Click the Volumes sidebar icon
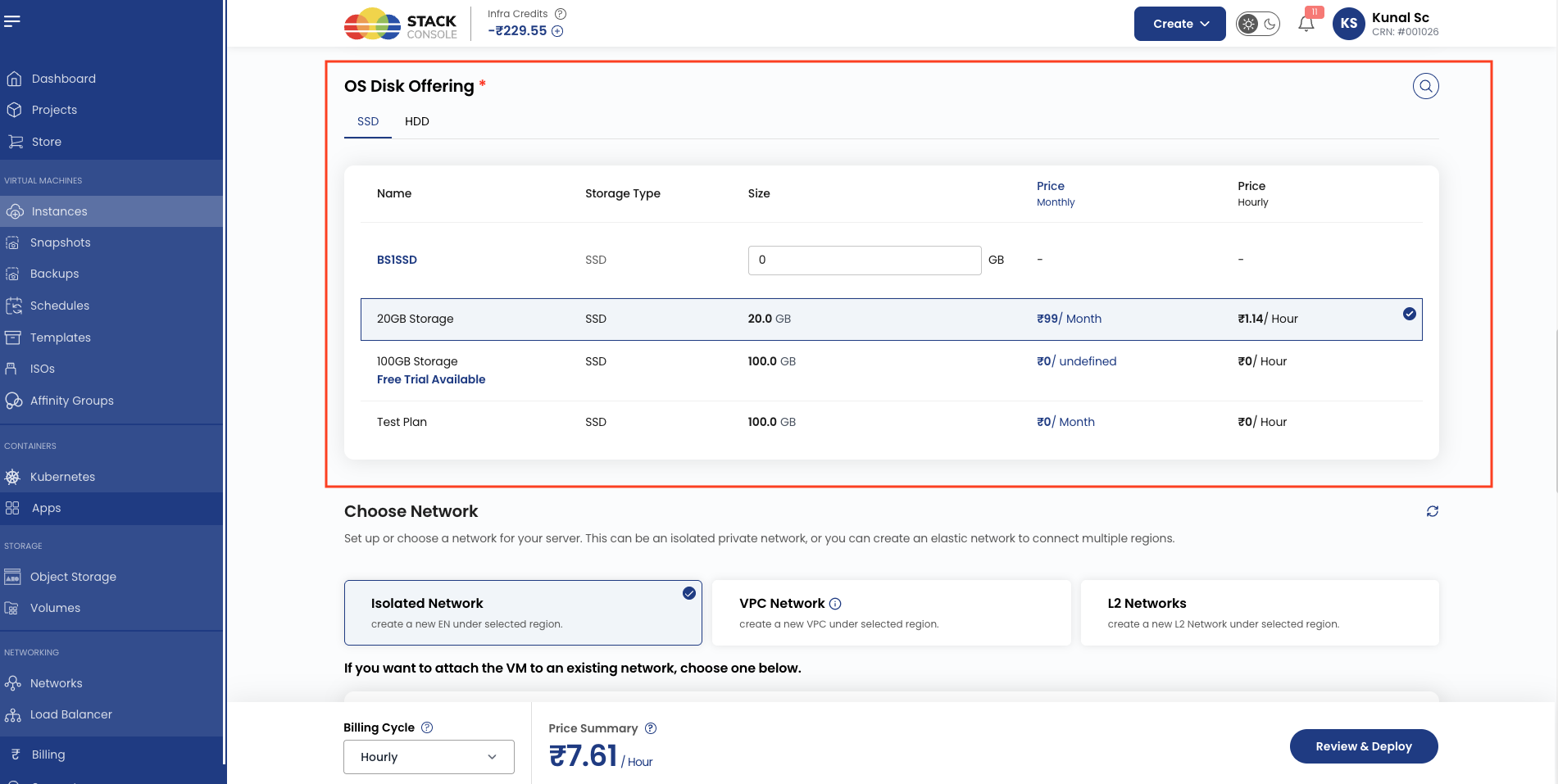Image resolution: width=1558 pixels, height=784 pixels. (x=11, y=608)
